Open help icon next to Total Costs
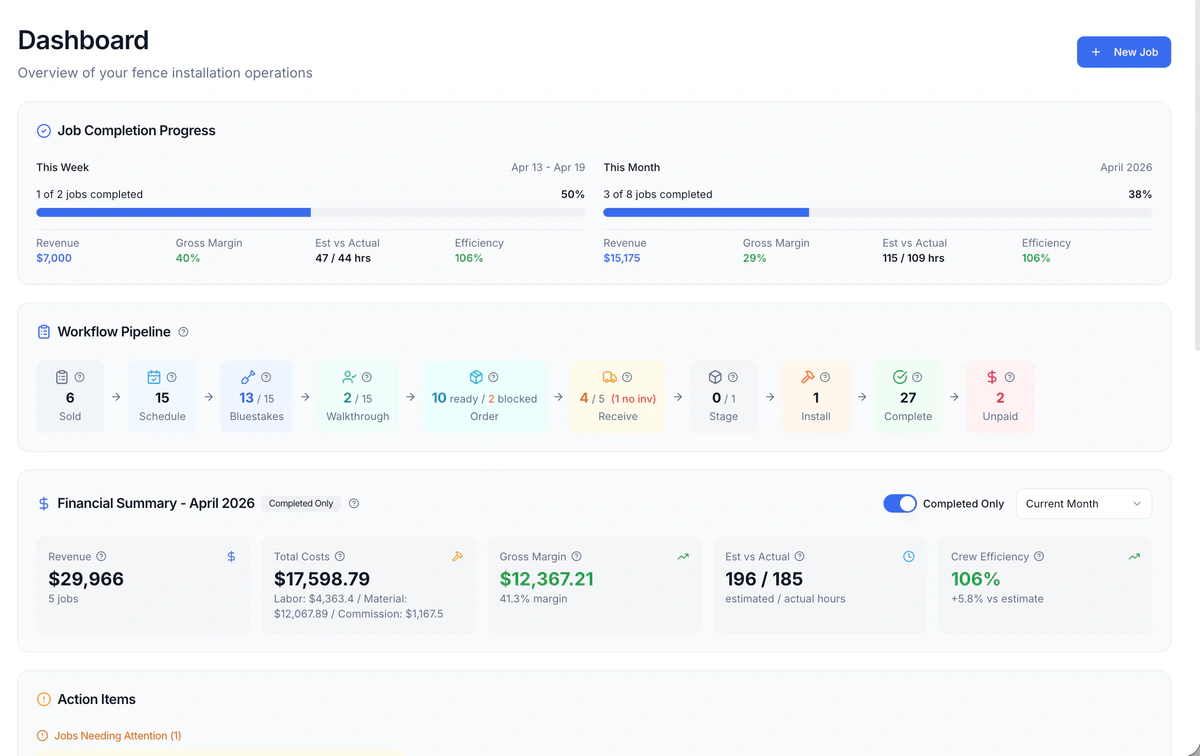Viewport: 1200px width, 756px height. point(340,556)
